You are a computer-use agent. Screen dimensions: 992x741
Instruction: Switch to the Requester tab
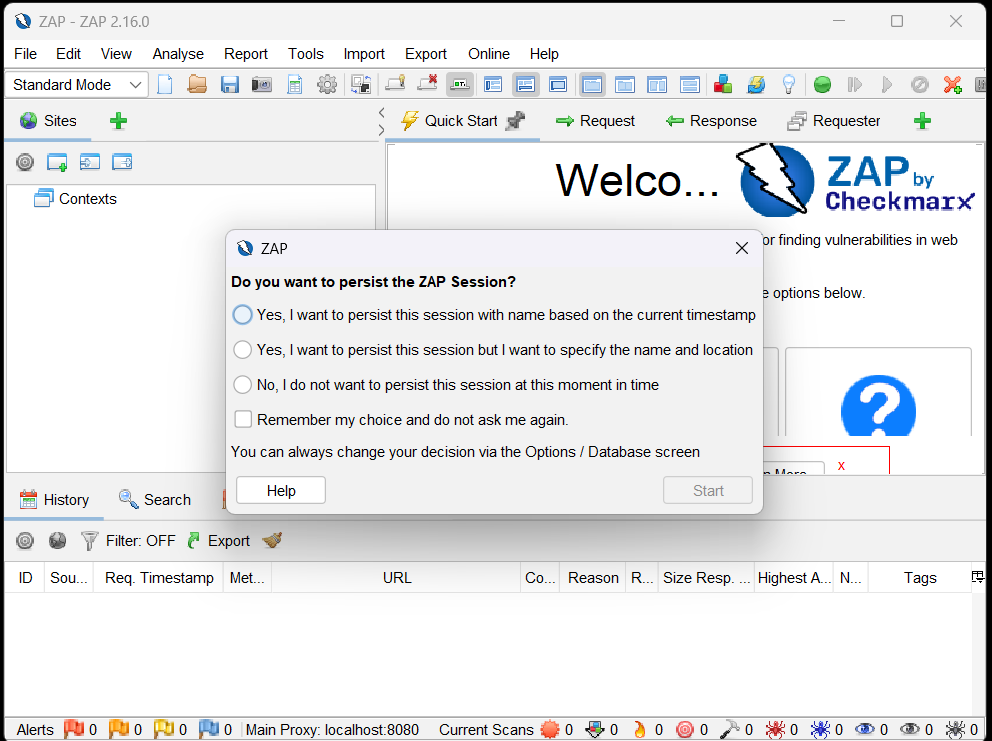click(834, 120)
